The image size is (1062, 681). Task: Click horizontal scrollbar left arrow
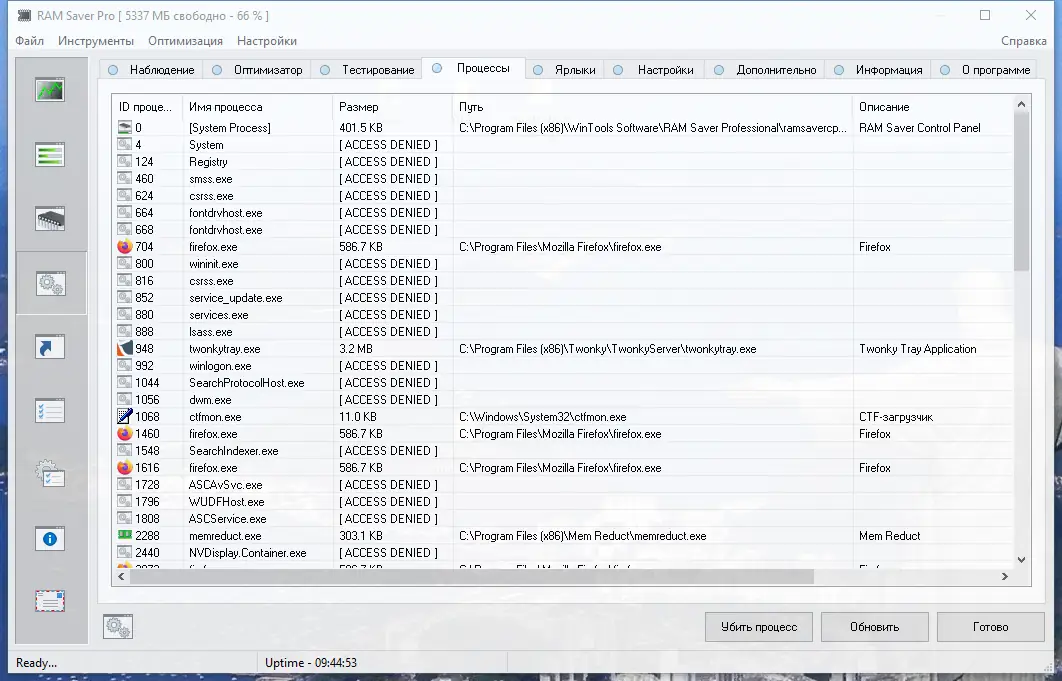click(121, 576)
